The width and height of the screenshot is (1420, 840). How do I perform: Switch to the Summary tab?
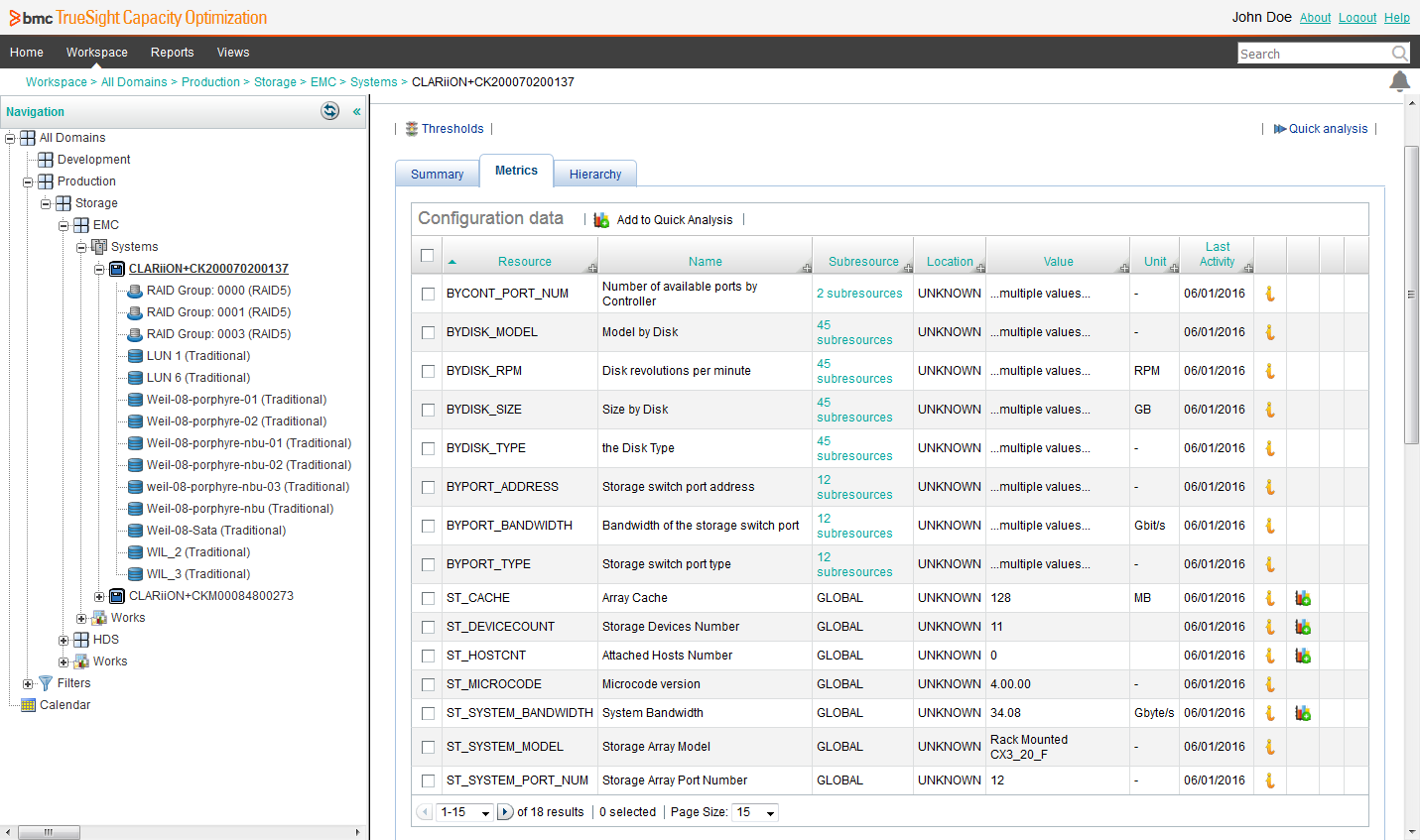[438, 174]
